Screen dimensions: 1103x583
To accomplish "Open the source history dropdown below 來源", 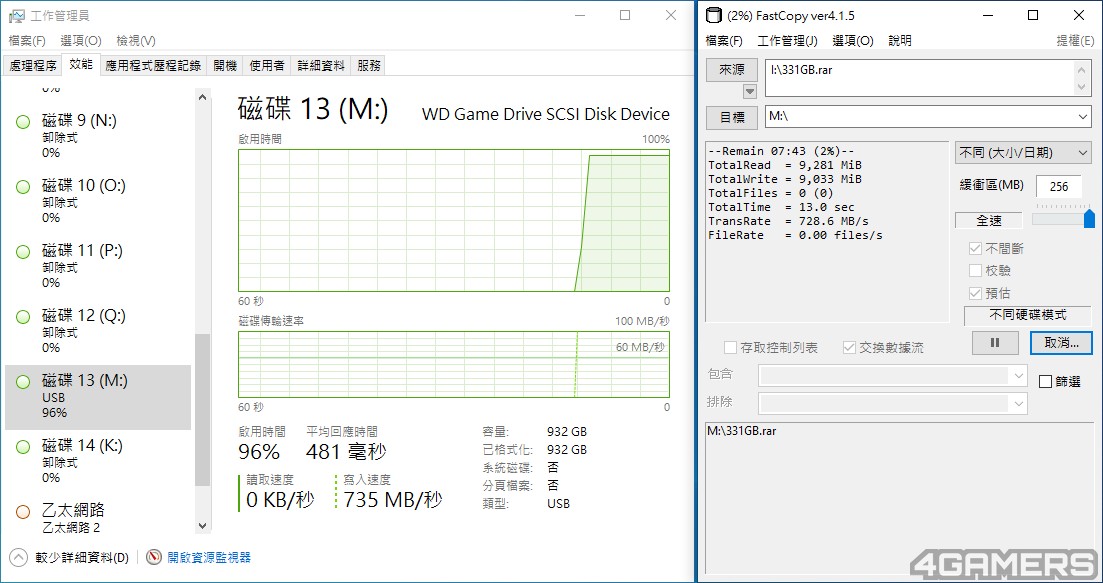I will point(750,91).
